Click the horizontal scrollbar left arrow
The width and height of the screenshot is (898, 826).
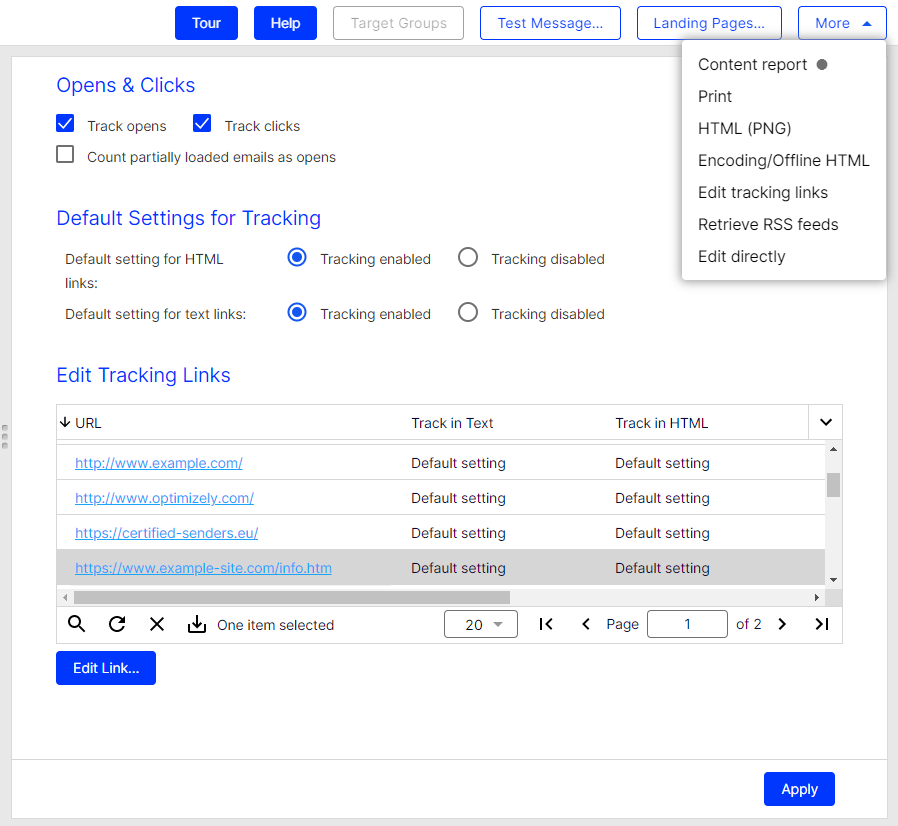[x=65, y=597]
